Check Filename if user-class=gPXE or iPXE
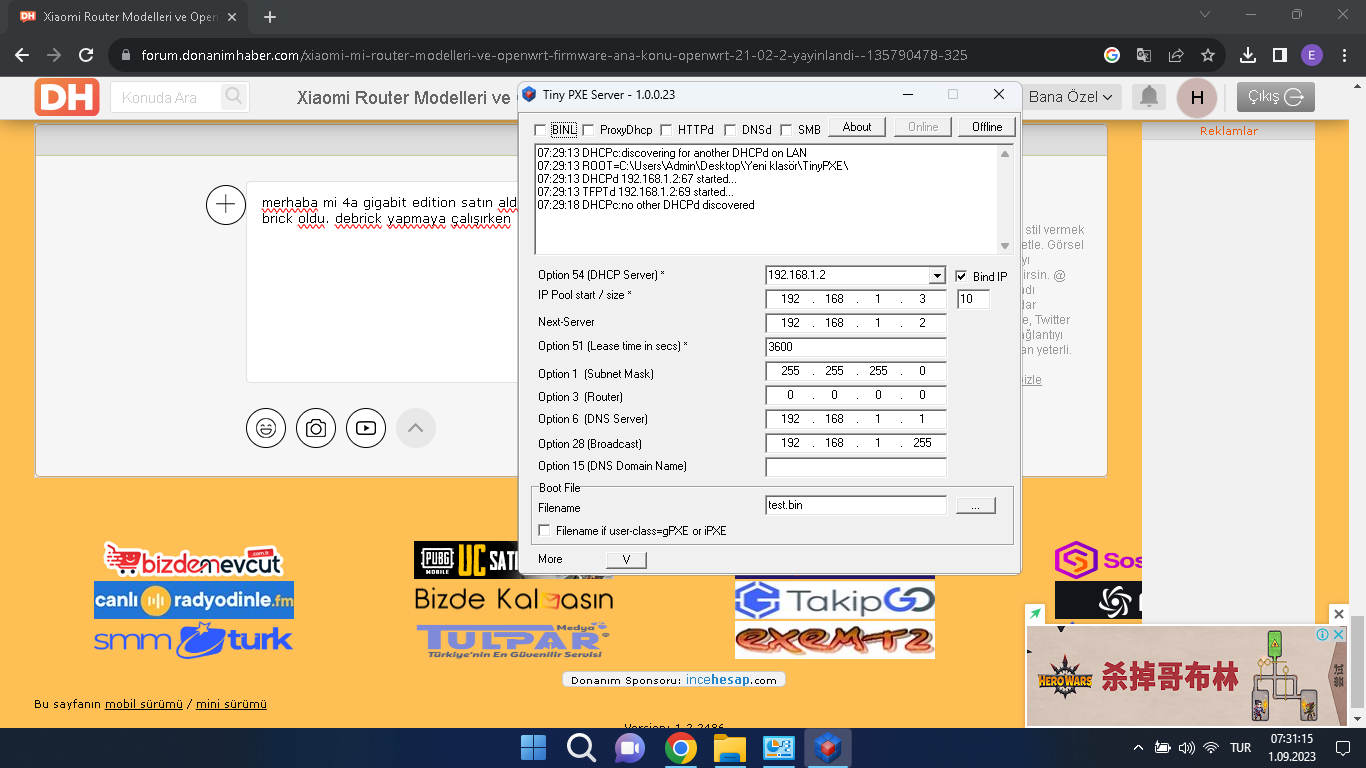Image resolution: width=1366 pixels, height=768 pixels. pyautogui.click(x=544, y=530)
